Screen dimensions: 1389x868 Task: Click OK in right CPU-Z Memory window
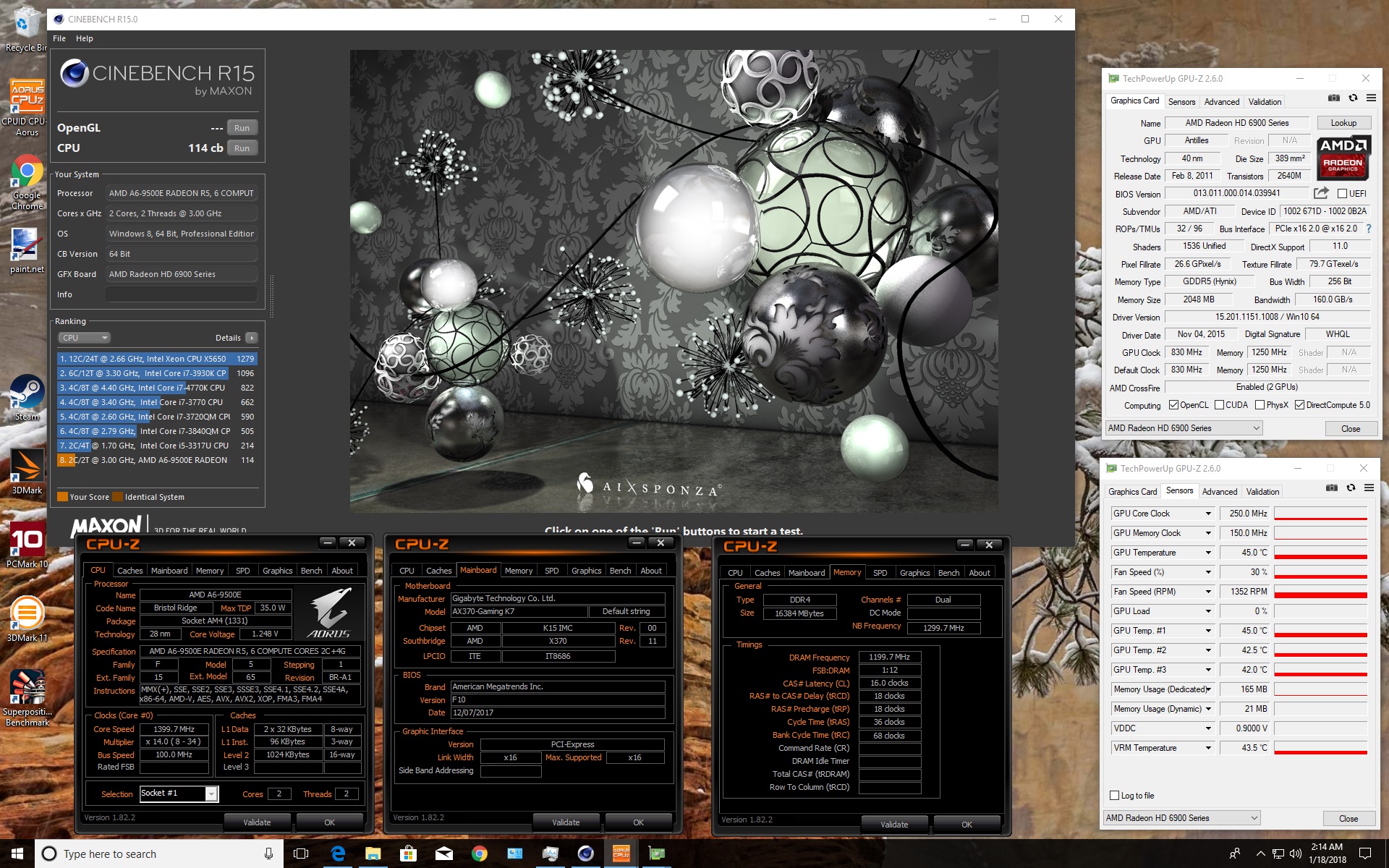click(x=967, y=825)
